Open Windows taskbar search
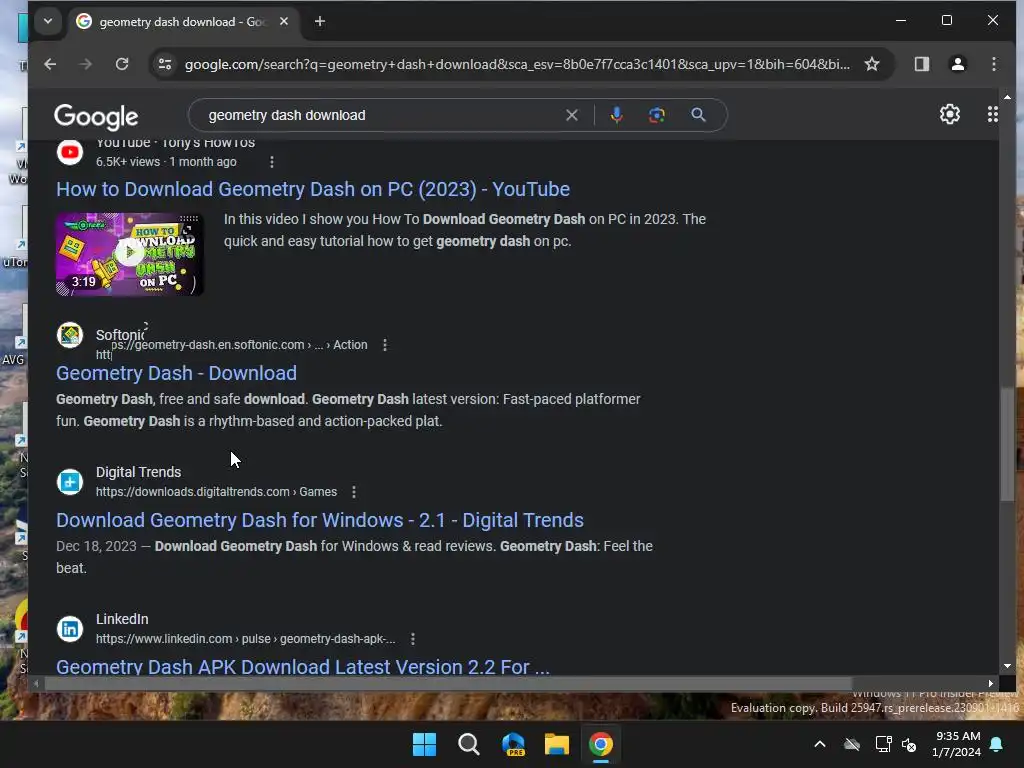 [468, 744]
